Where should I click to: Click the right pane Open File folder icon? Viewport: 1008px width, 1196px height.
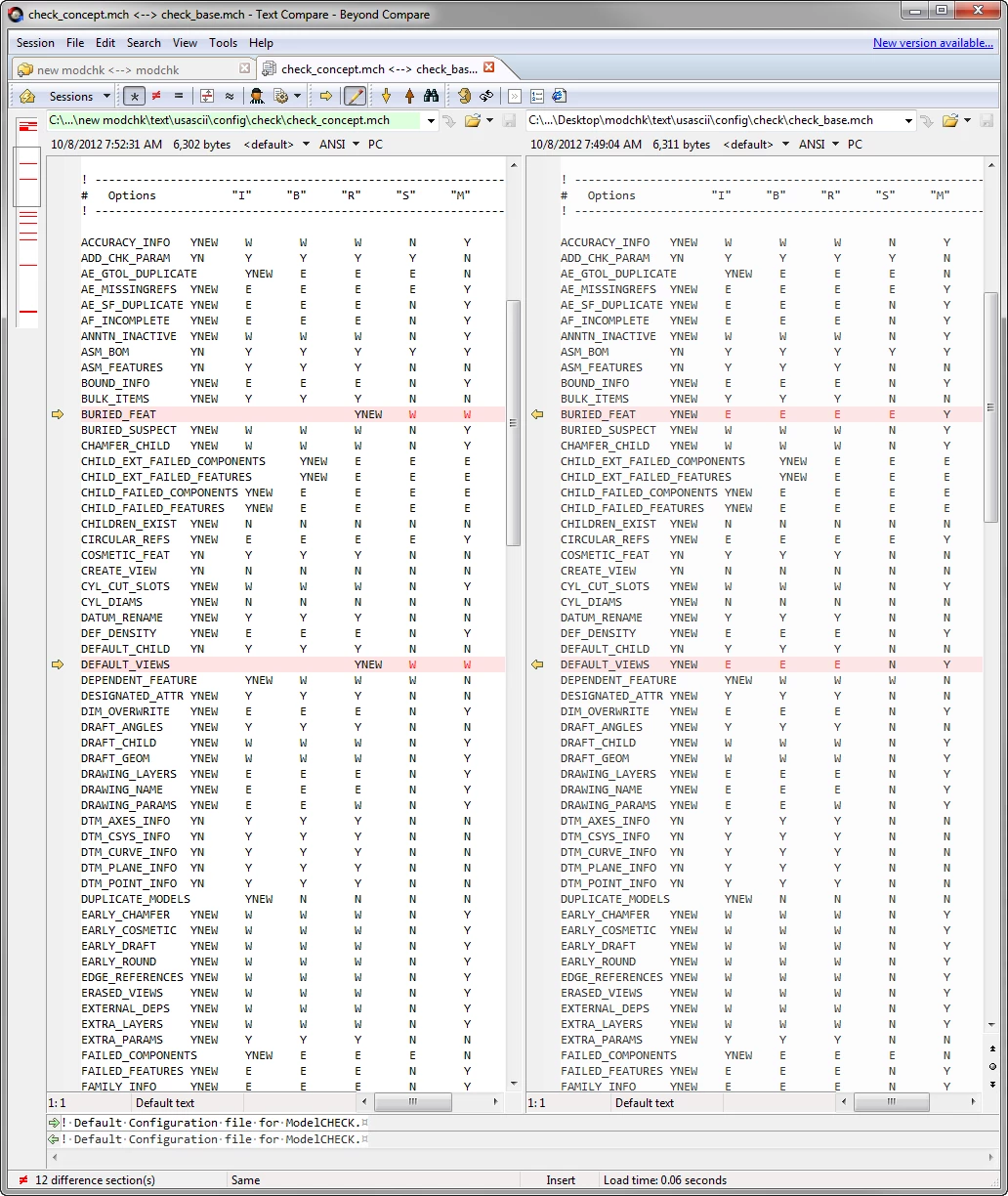point(950,120)
